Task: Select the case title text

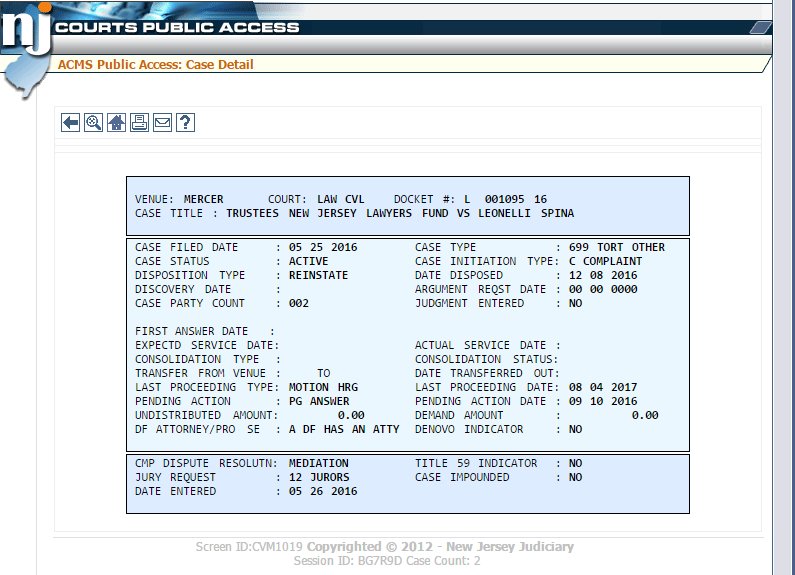Action: coord(400,213)
